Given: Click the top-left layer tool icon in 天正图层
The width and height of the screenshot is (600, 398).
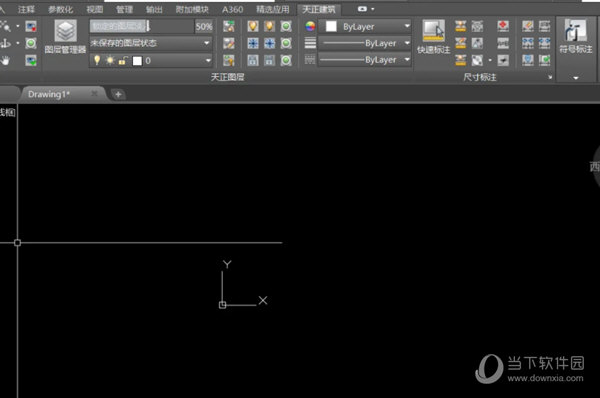Looking at the screenshot, I should (229, 26).
